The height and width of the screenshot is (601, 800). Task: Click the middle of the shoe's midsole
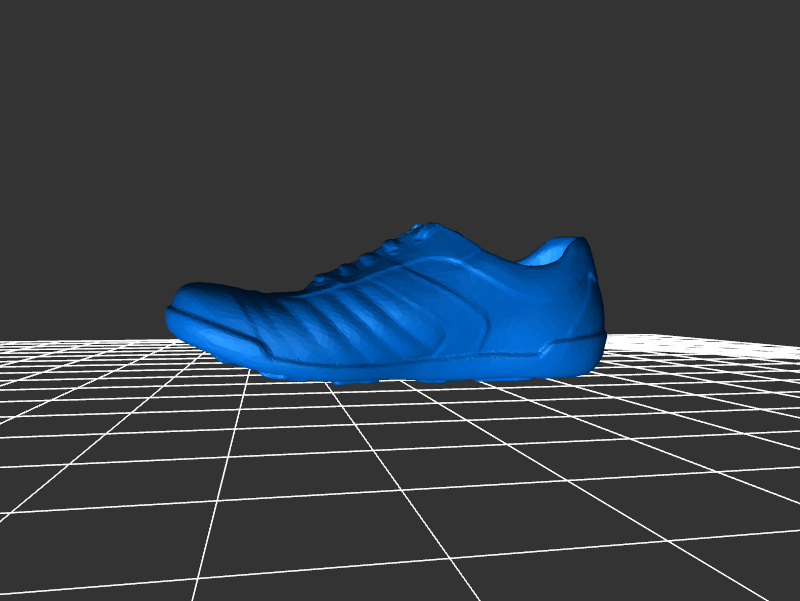point(400,362)
